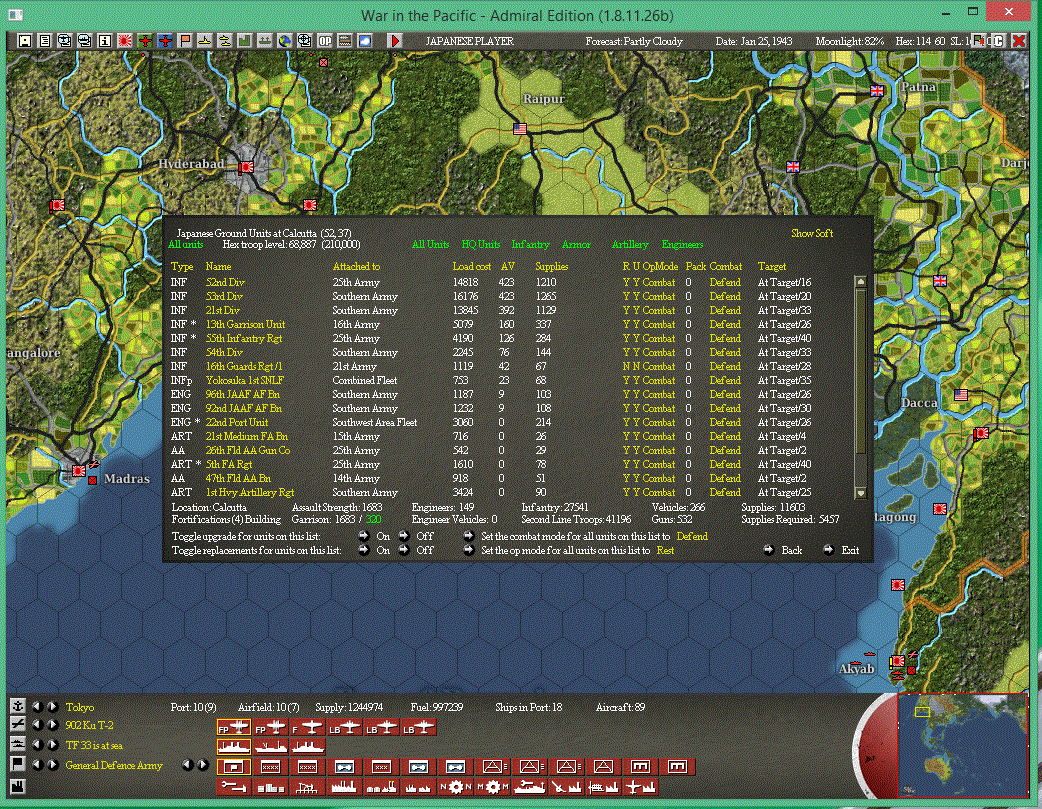The width and height of the screenshot is (1042, 809).
Task: Go to previous base before Tokyo
Action: pos(37,707)
